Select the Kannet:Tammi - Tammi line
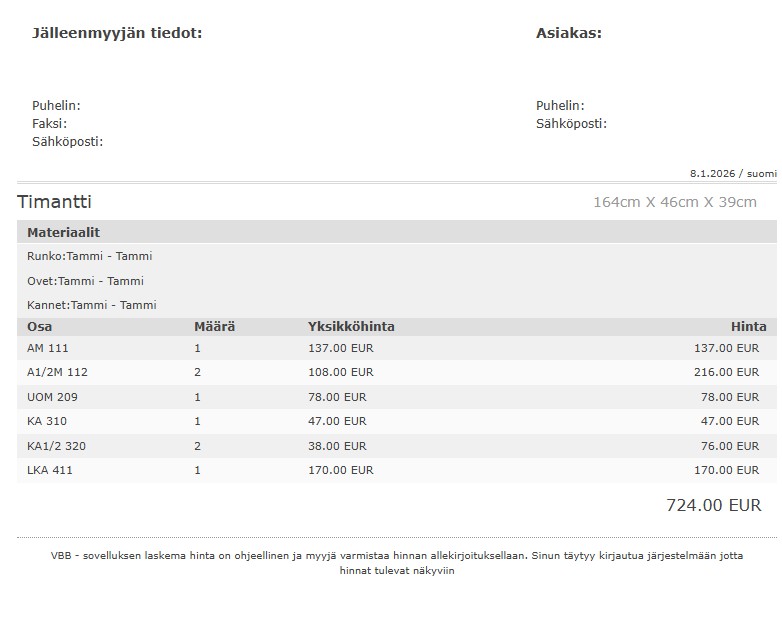Screen dimensions: 782x626 91,305
